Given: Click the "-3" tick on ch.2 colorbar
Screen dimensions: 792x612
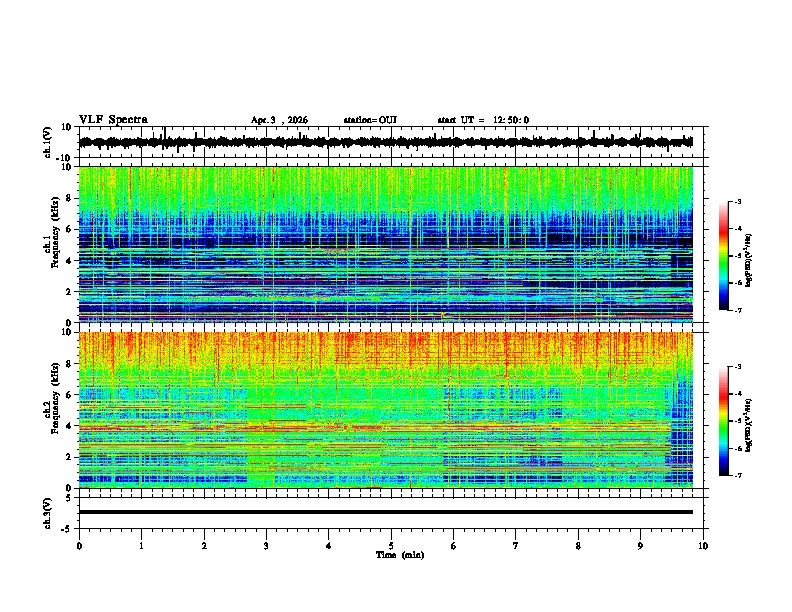Looking at the screenshot, I should click(738, 367).
